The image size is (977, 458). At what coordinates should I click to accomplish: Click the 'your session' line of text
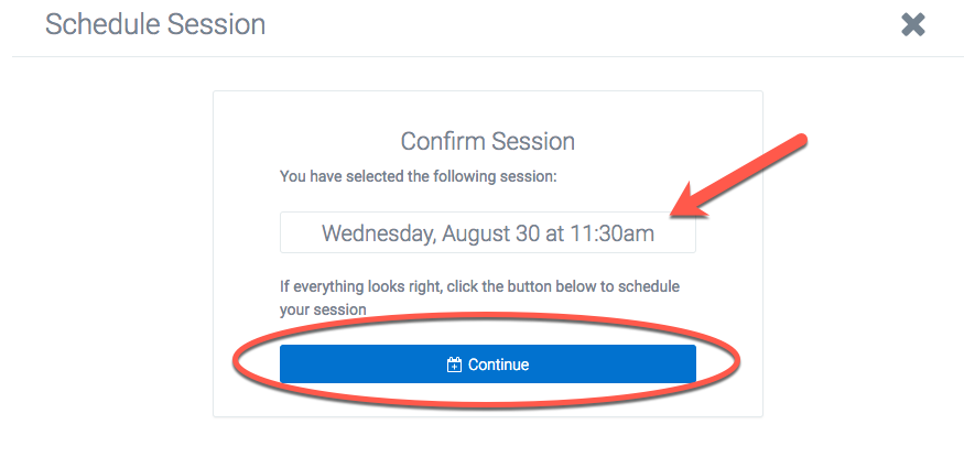tap(323, 309)
